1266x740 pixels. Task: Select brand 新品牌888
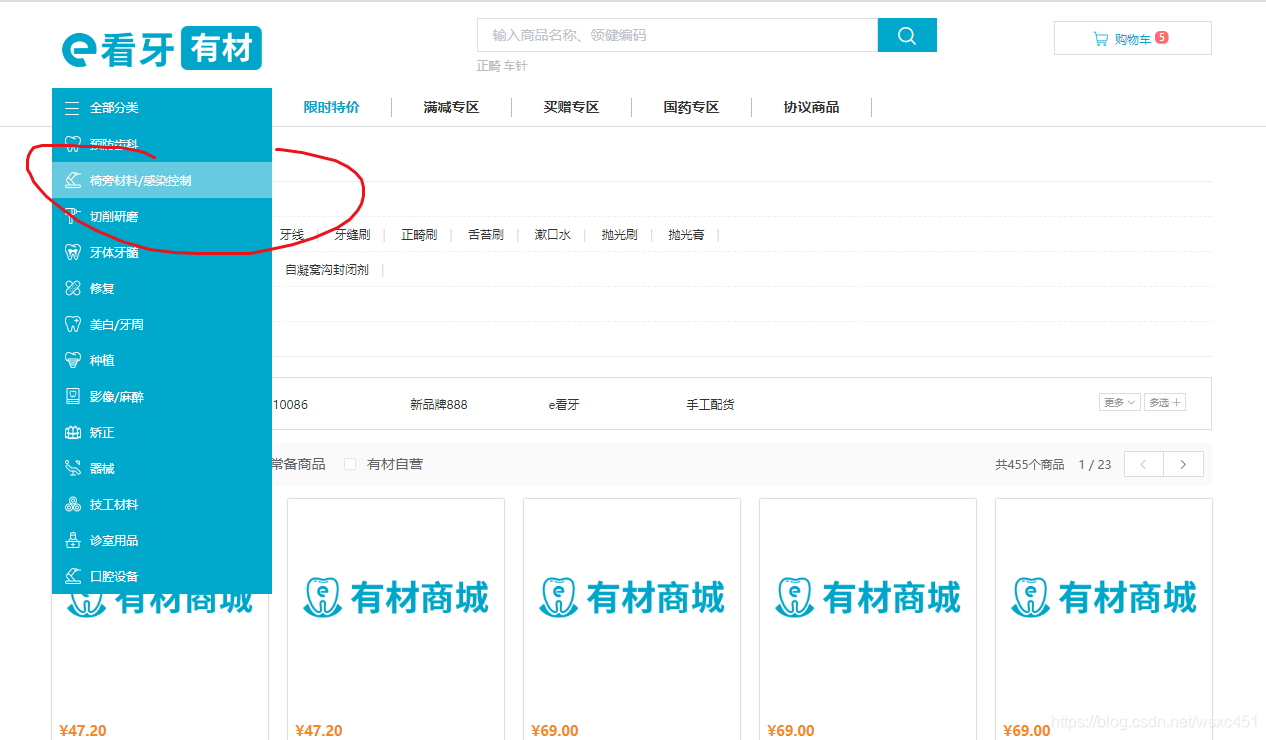click(x=439, y=405)
